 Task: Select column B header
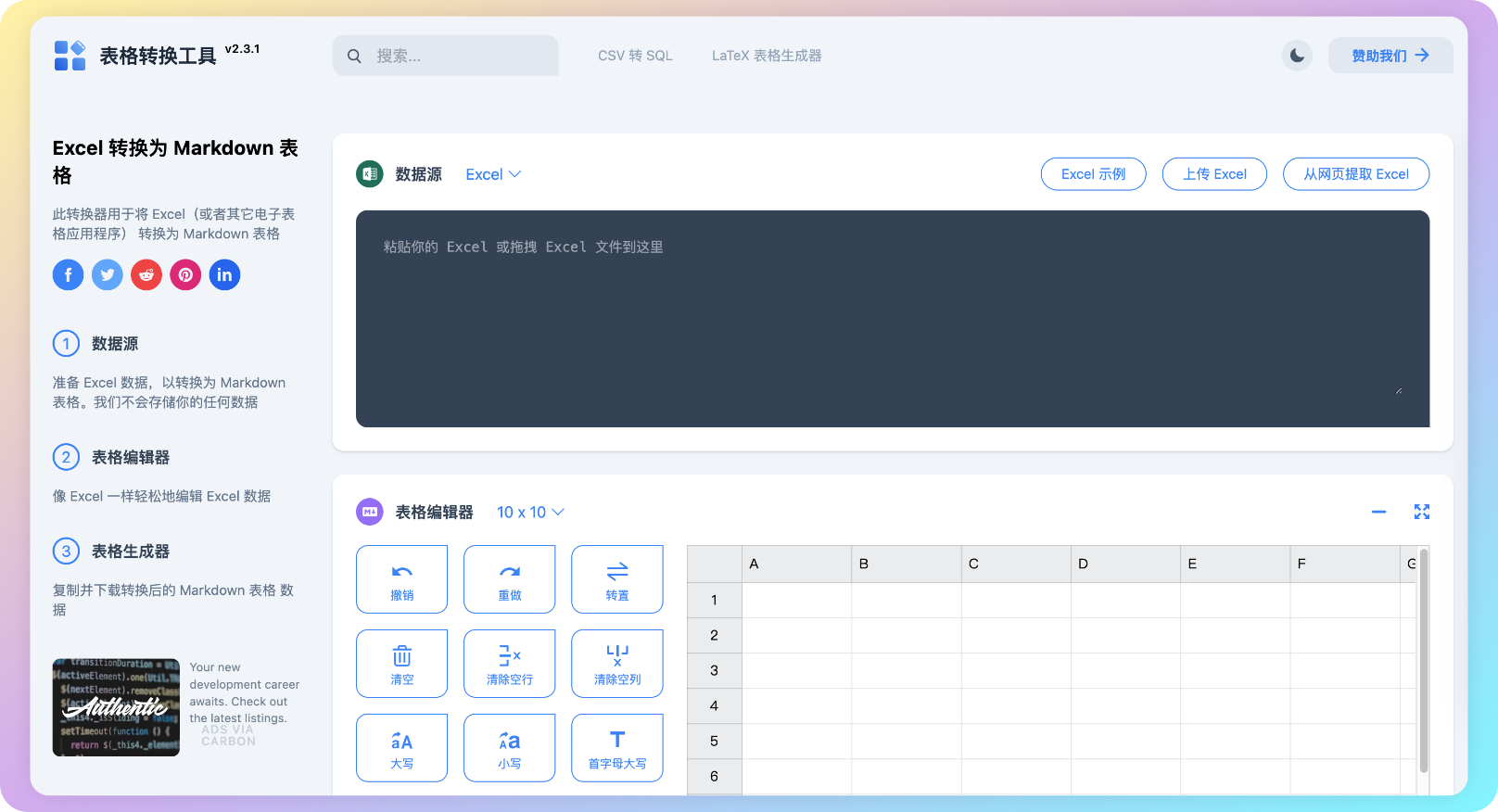click(x=907, y=564)
